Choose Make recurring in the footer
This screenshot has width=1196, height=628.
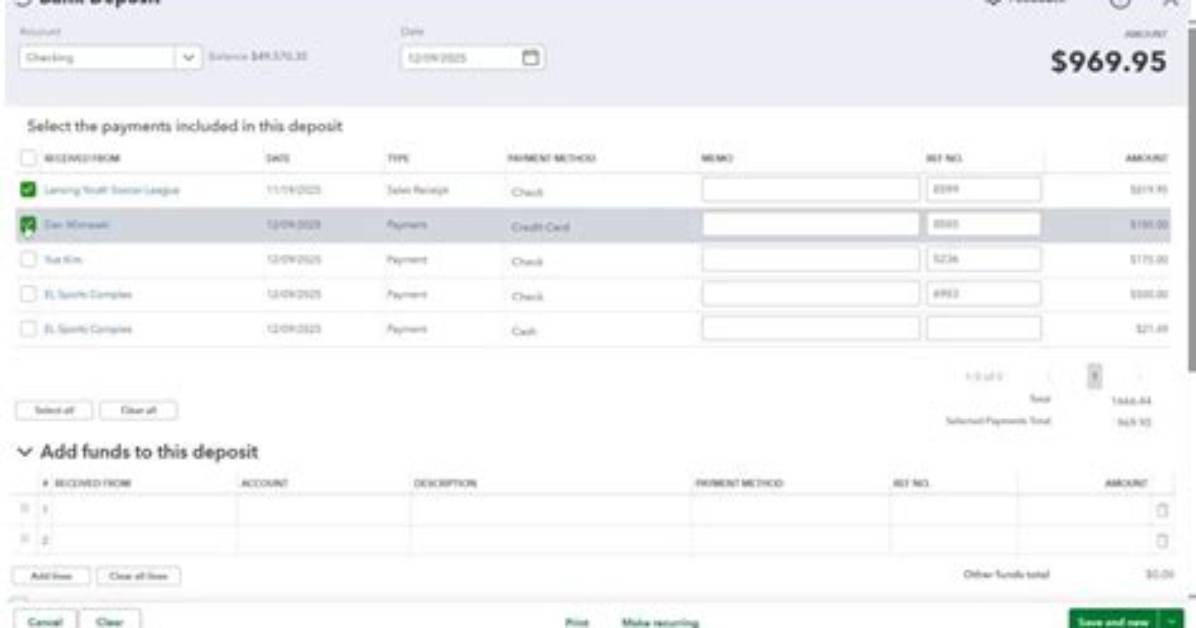click(660, 623)
